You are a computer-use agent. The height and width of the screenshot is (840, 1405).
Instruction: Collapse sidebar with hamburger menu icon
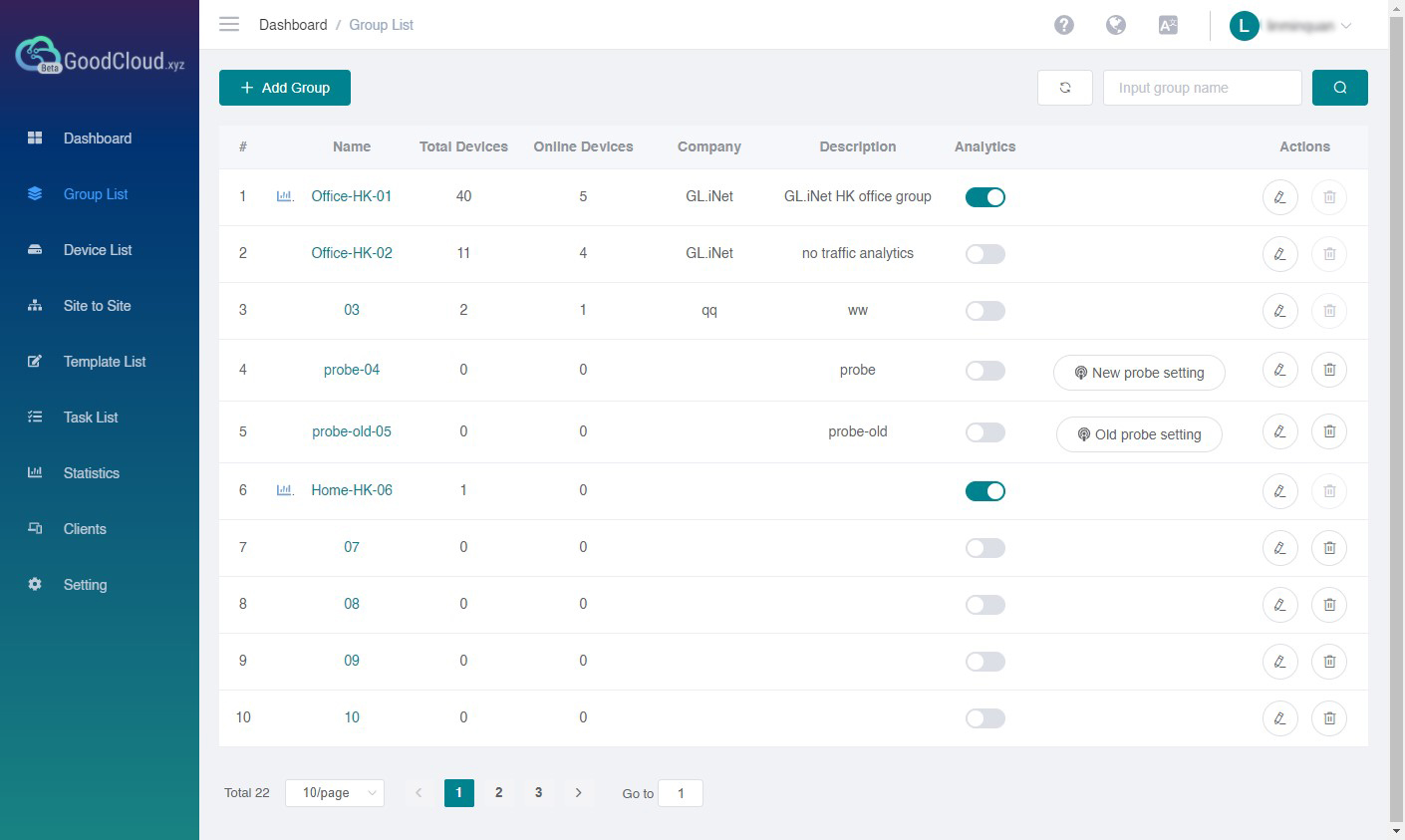(229, 24)
